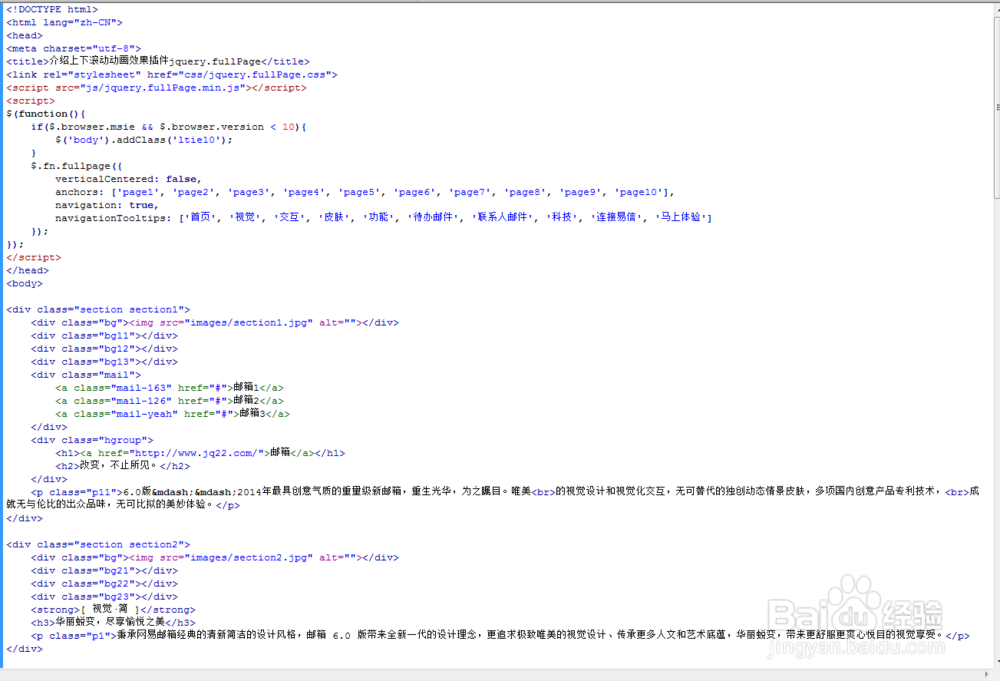Click the 'images/section2.jpg' image line
The image size is (1000, 681).
[x=215, y=558]
